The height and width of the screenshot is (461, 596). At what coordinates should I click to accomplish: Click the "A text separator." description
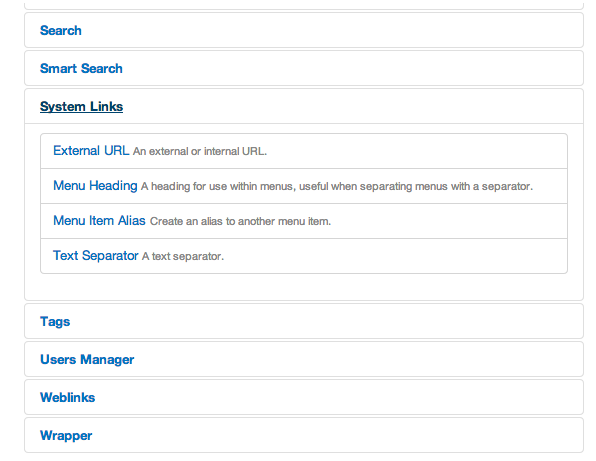(183, 256)
